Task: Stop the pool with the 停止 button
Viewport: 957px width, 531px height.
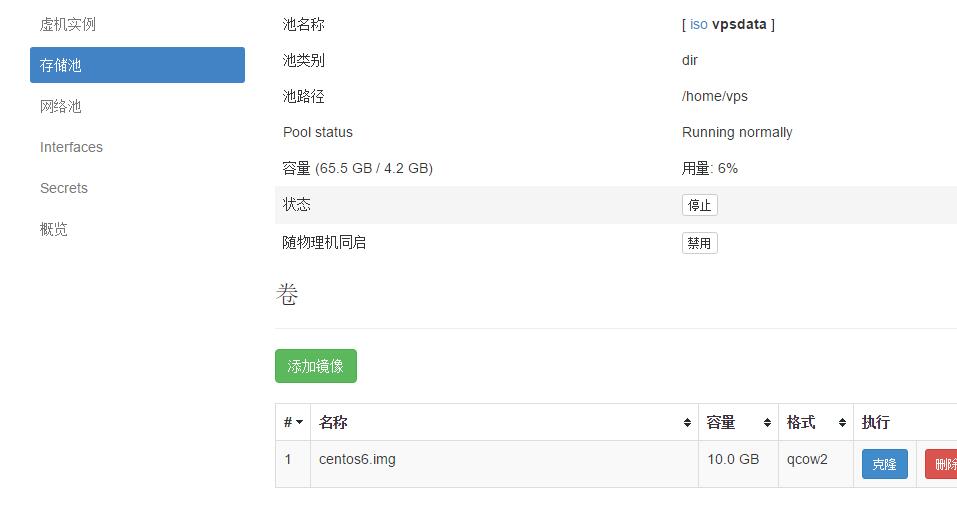Action: tap(699, 205)
